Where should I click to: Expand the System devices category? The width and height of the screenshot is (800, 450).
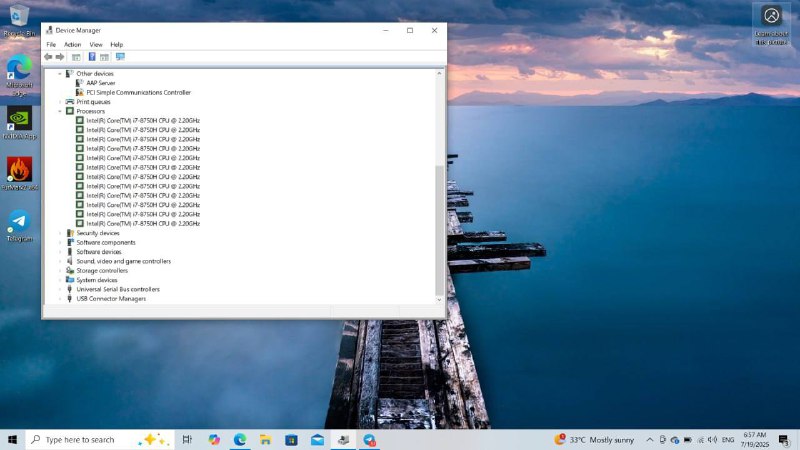tap(60, 280)
